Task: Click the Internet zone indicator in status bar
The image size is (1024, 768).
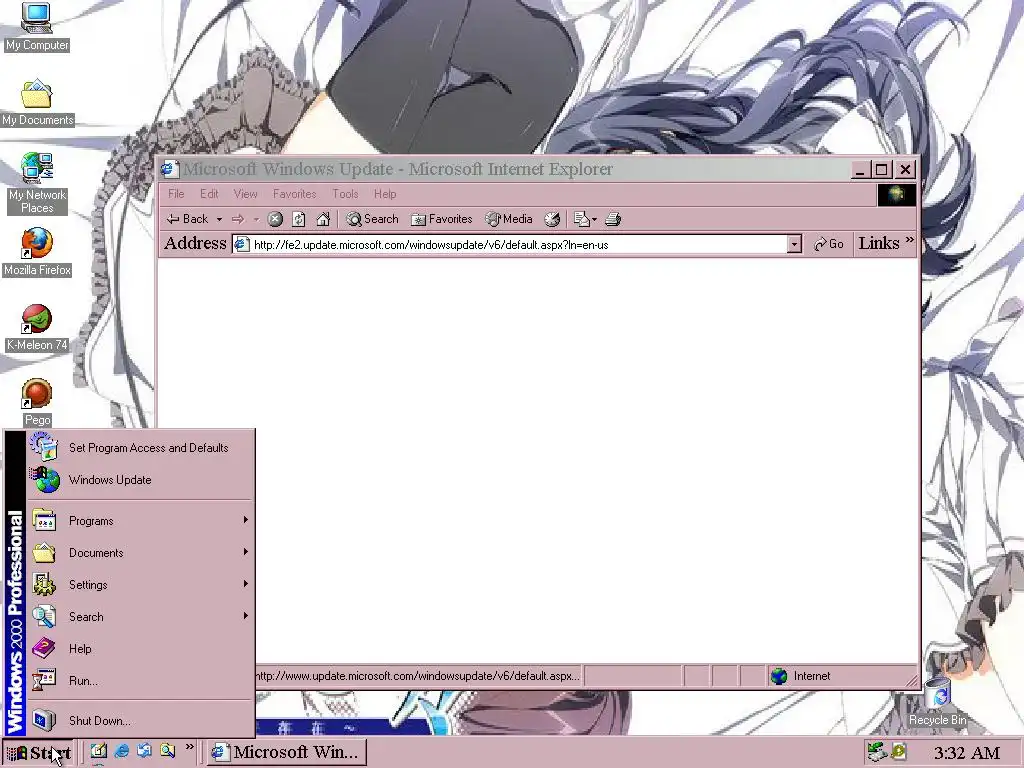Action: point(800,676)
